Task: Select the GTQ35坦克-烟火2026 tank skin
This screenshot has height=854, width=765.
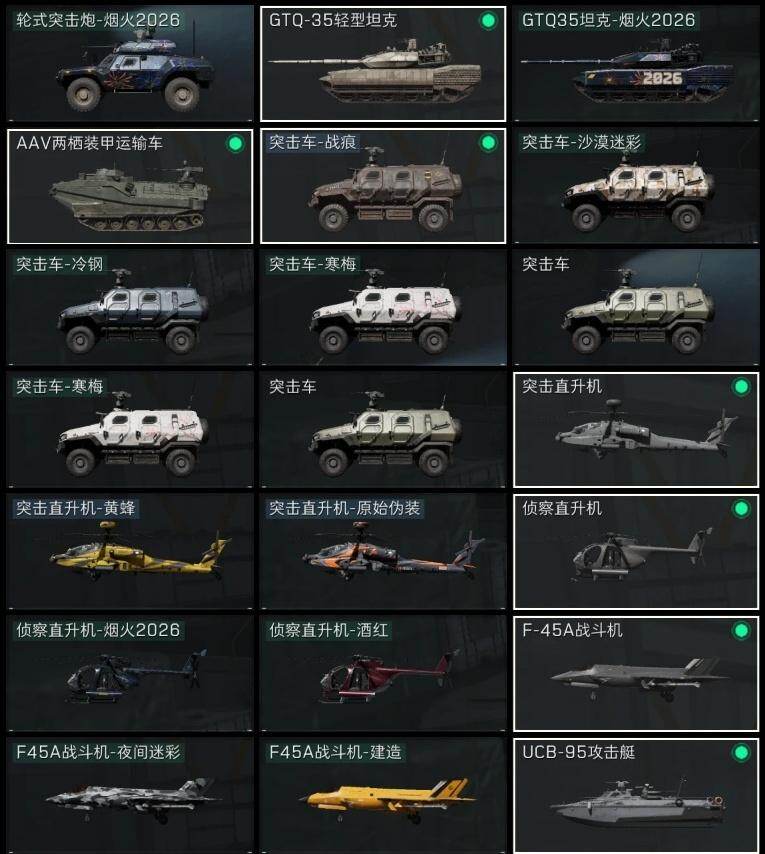Action: [x=636, y=63]
